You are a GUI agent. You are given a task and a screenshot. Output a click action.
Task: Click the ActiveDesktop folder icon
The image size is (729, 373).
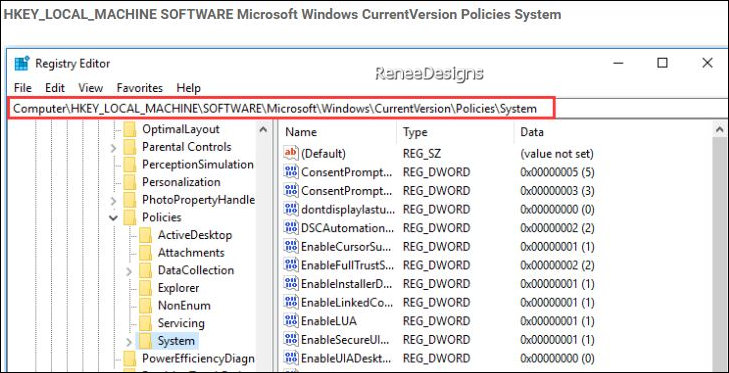146,235
